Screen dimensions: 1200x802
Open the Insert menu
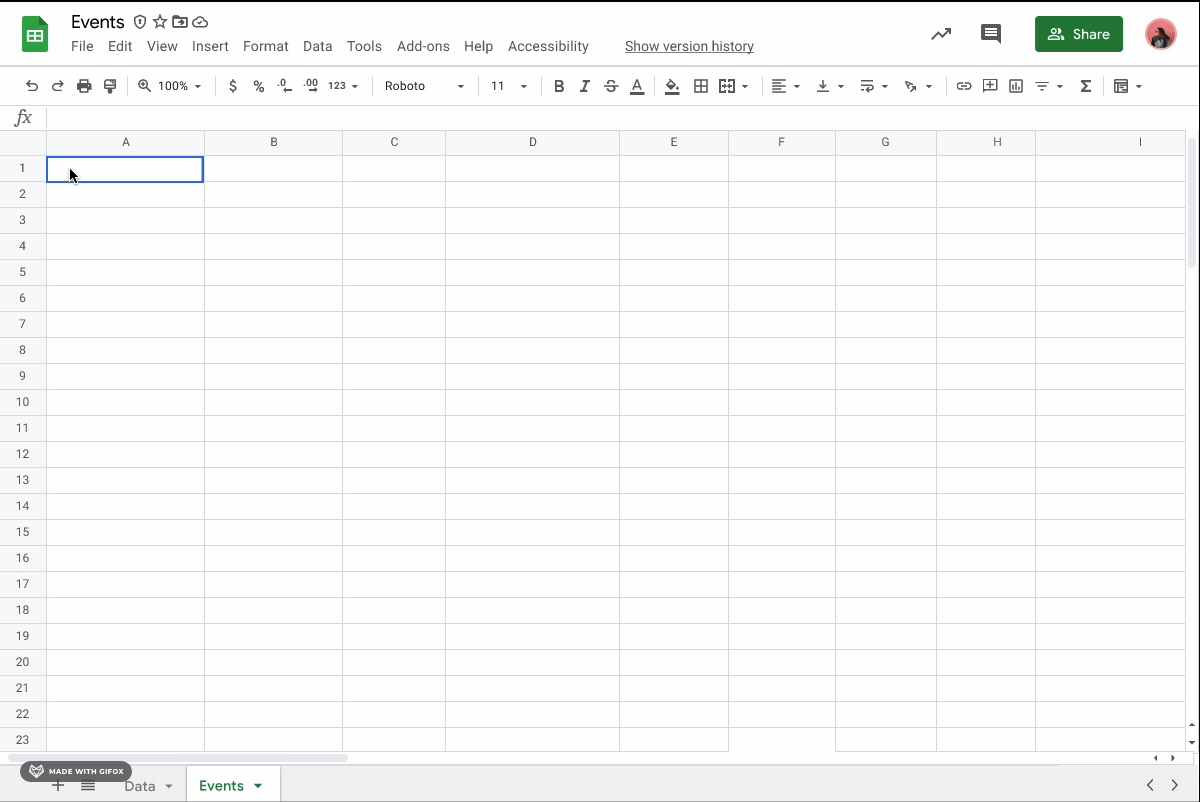coord(210,46)
